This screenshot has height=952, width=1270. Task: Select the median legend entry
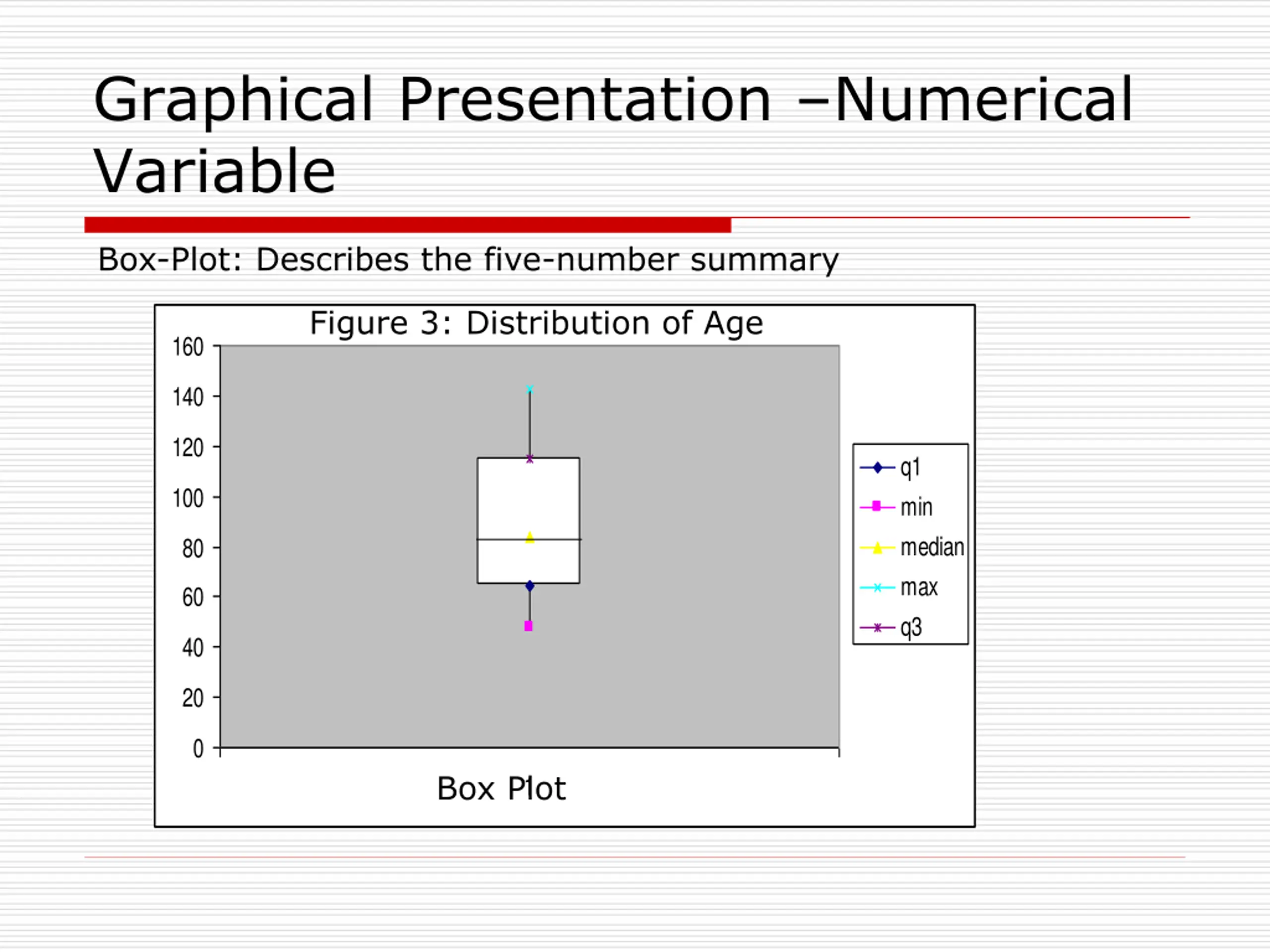tap(912, 547)
